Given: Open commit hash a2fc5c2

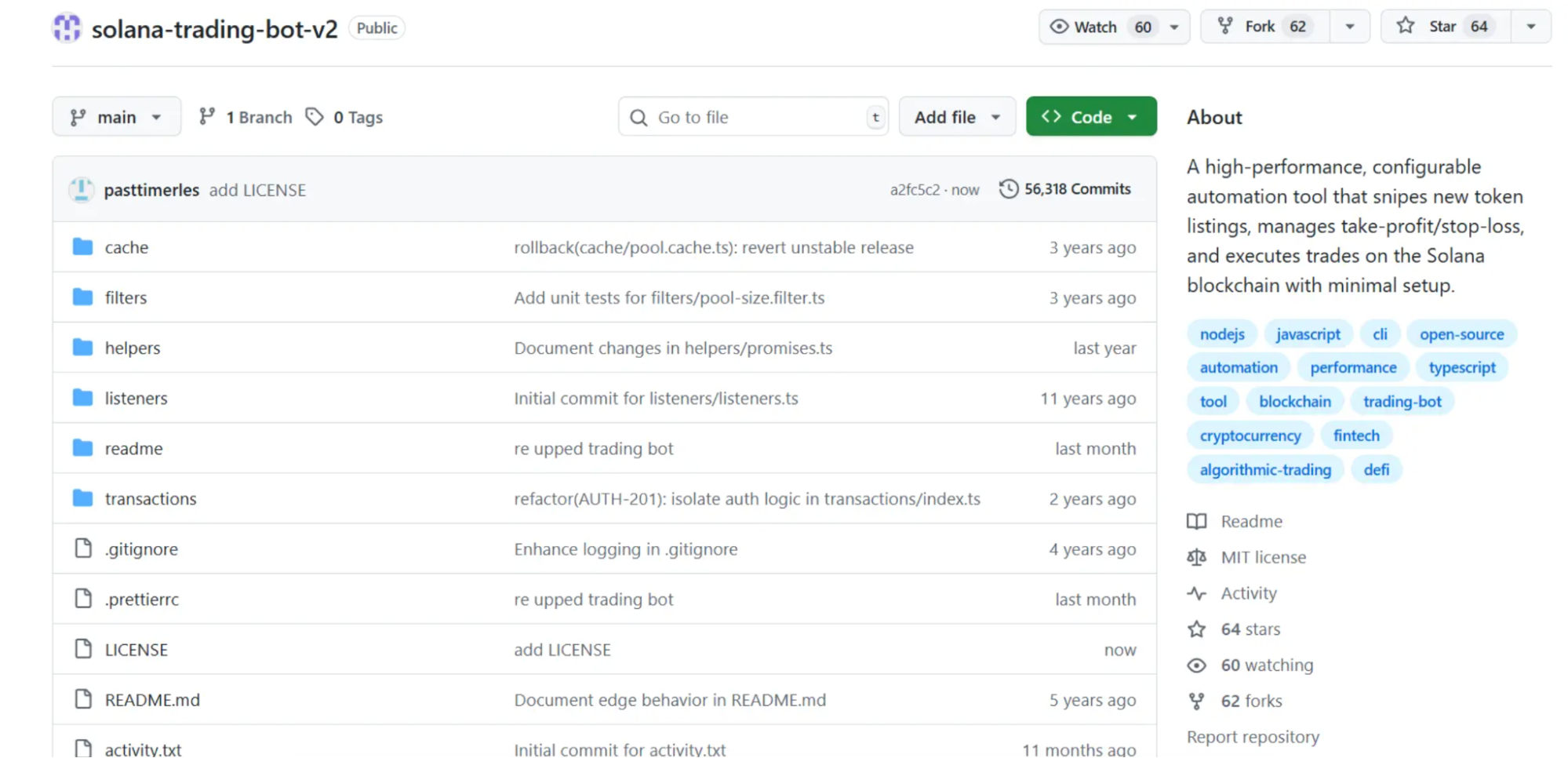Looking at the screenshot, I should coord(914,190).
